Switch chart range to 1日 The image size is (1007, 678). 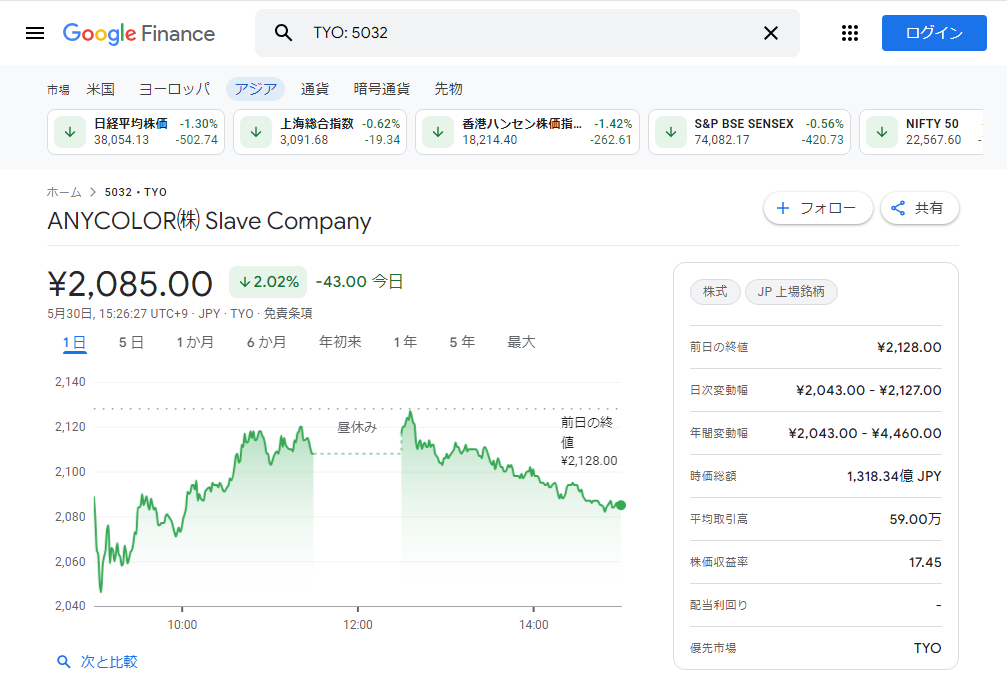pos(74,342)
